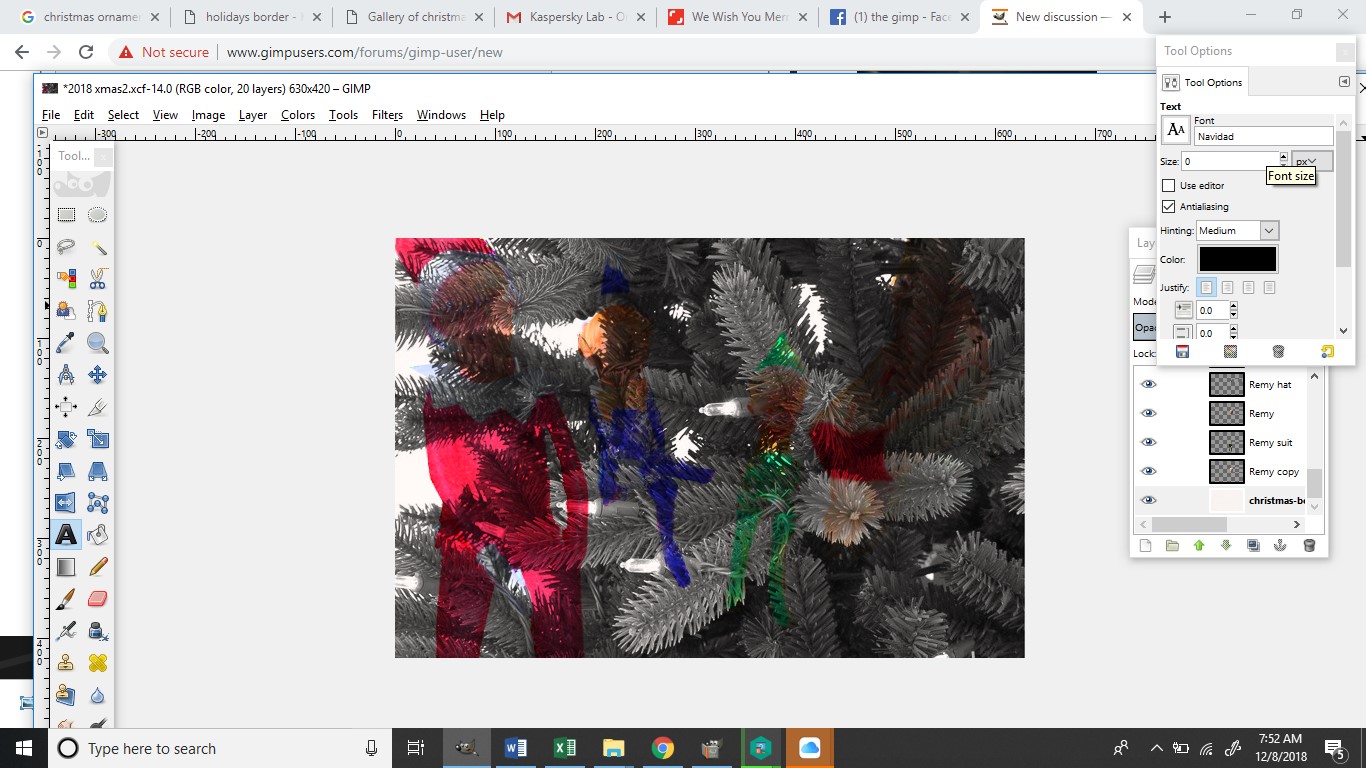Lower layer with the down arrow
The height and width of the screenshot is (768, 1366).
point(1226,545)
